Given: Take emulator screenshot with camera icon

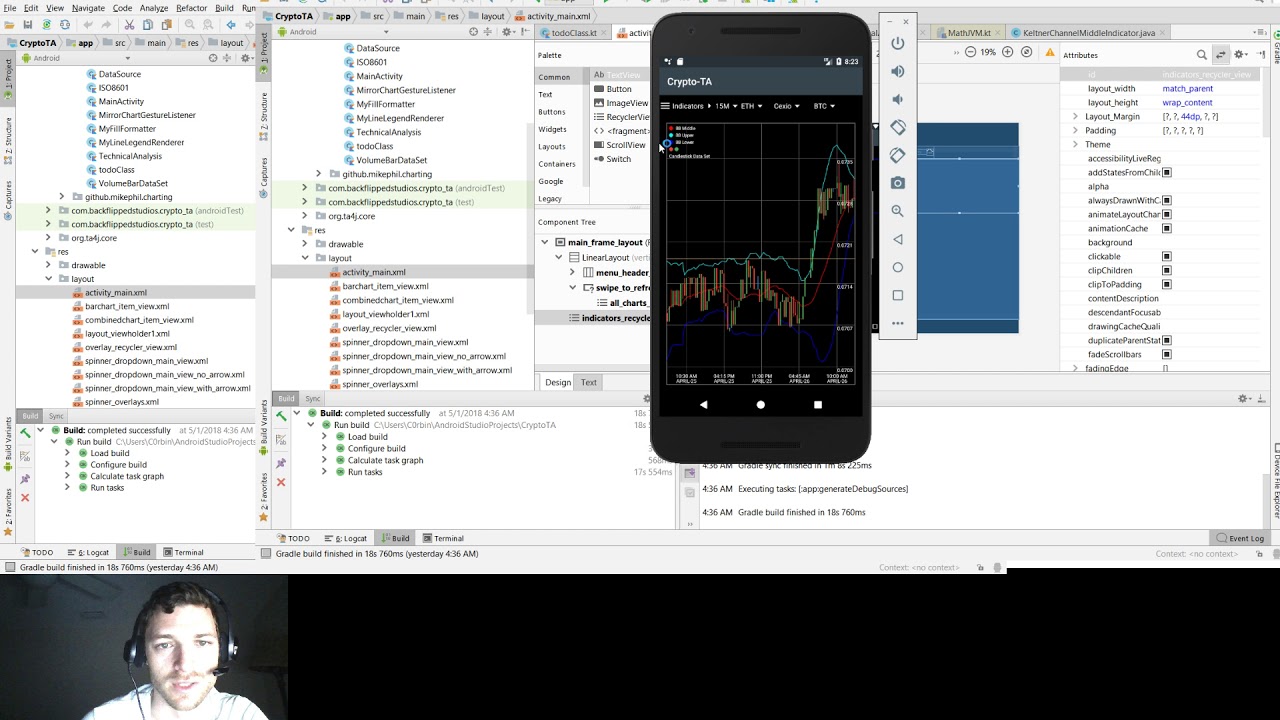Looking at the screenshot, I should pyautogui.click(x=897, y=183).
